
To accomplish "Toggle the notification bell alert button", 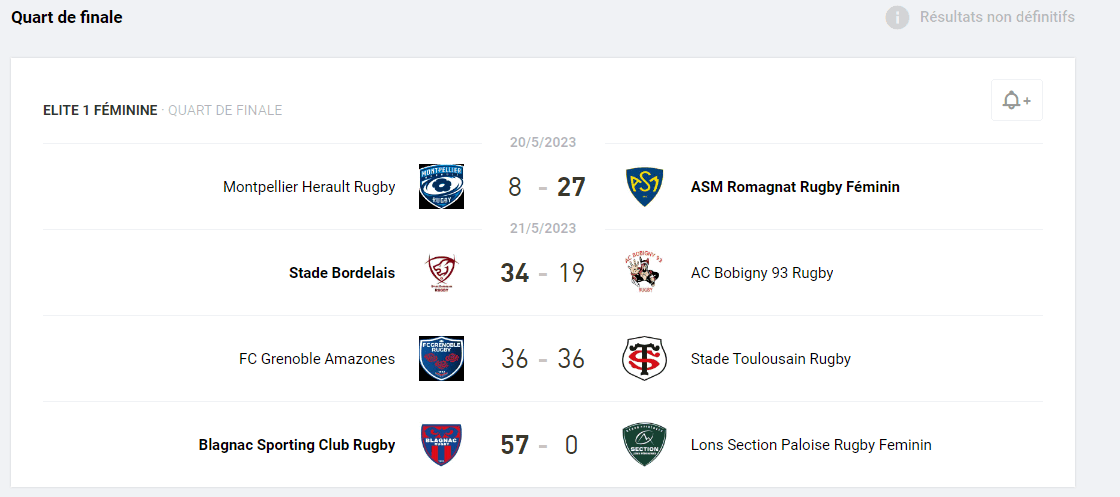I will (1016, 100).
